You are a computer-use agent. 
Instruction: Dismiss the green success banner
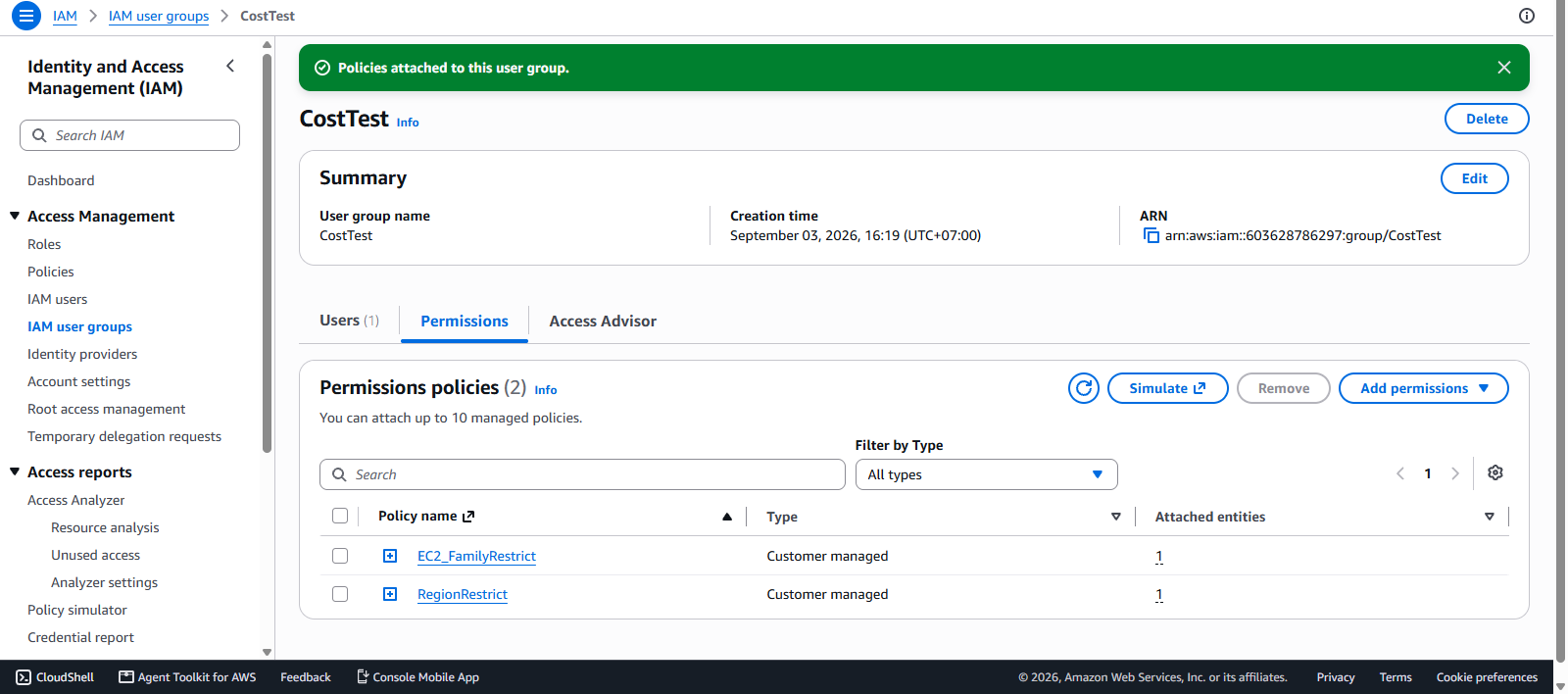[x=1504, y=68]
